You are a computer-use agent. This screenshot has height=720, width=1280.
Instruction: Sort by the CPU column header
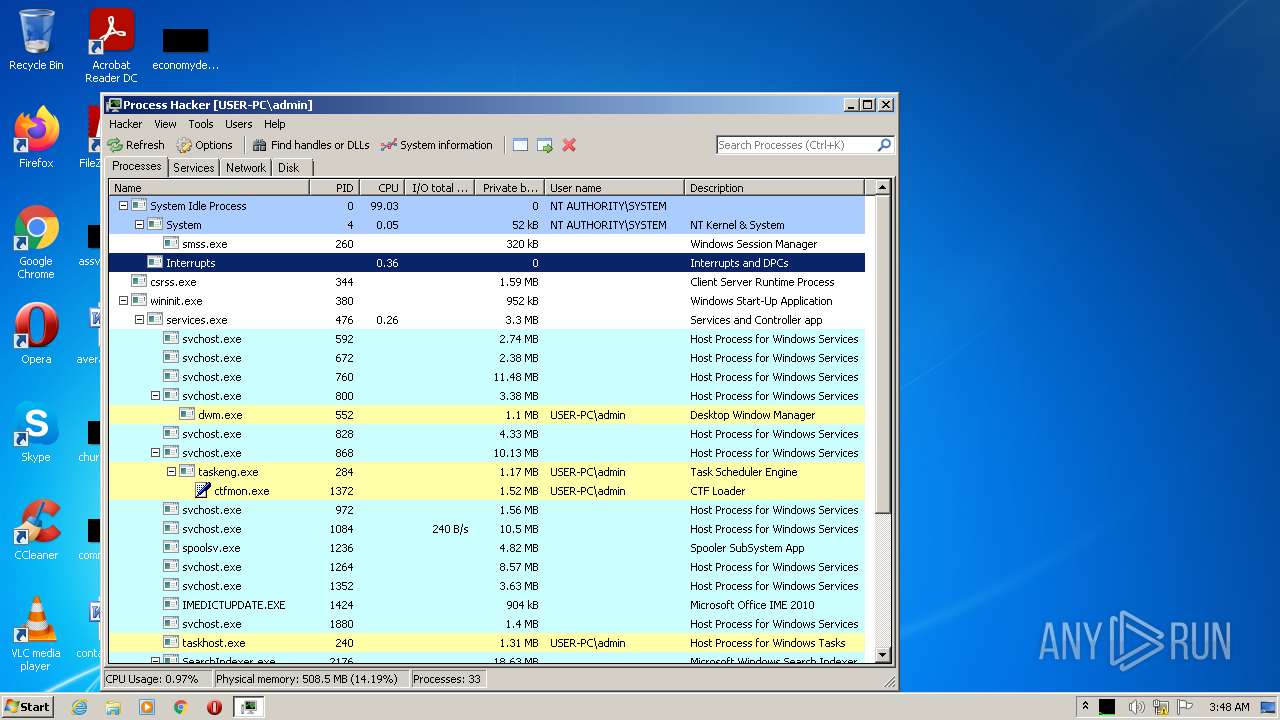pos(381,188)
